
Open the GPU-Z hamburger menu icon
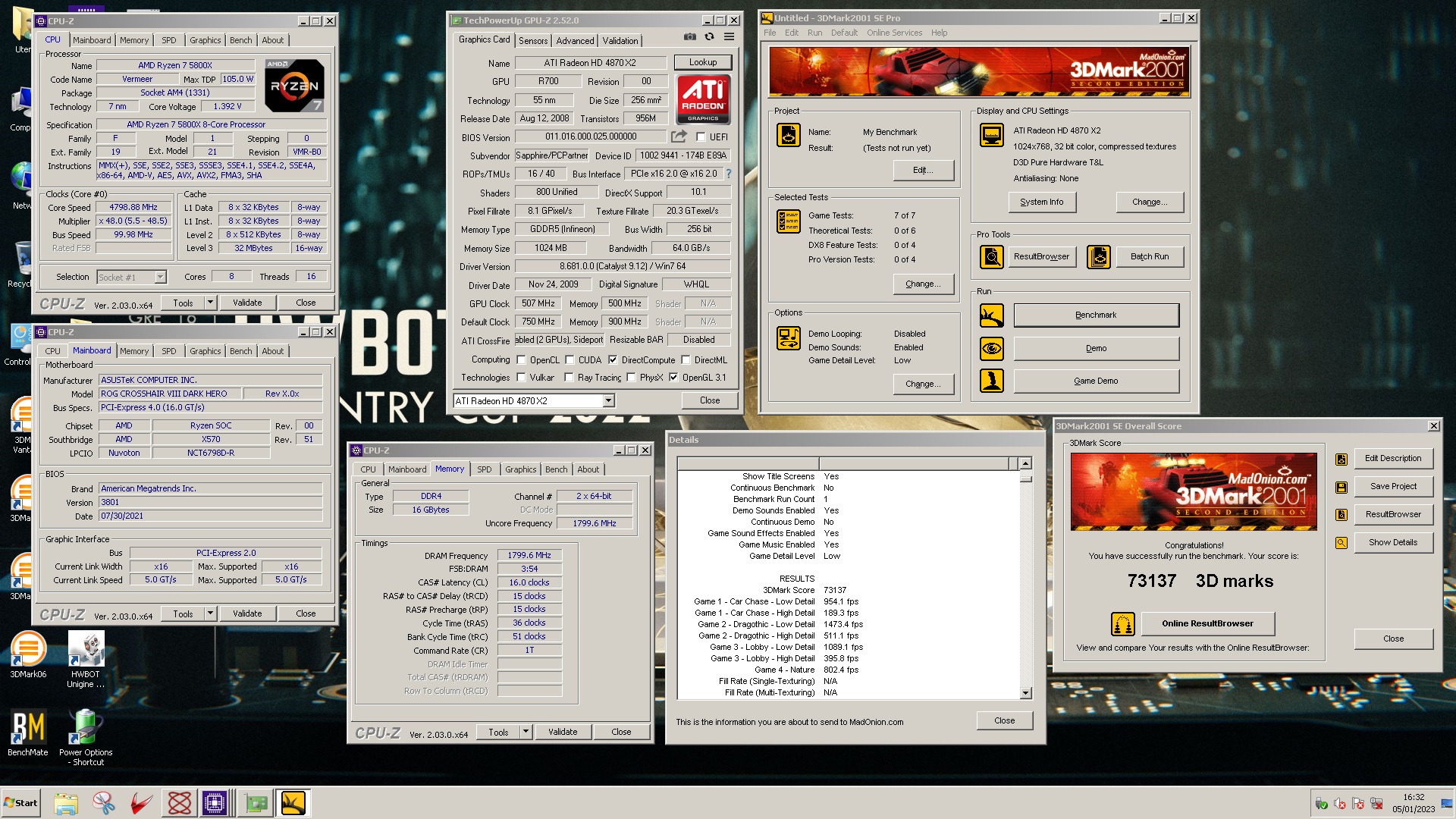[729, 37]
